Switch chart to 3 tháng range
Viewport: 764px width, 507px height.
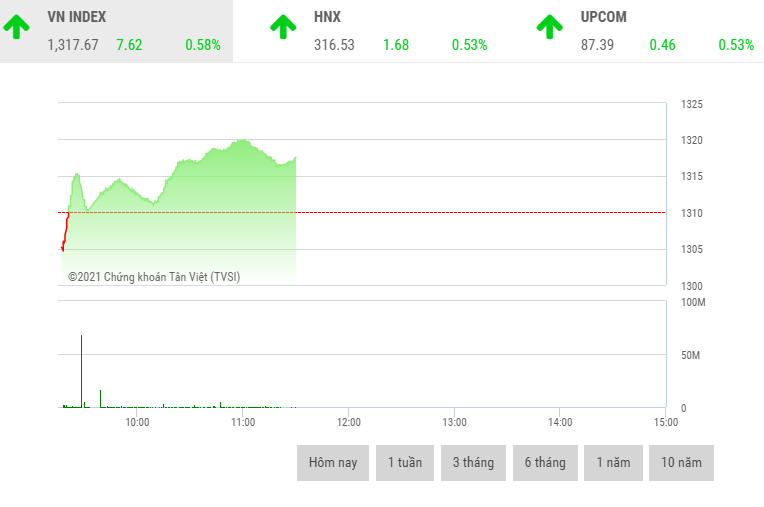[x=473, y=463]
